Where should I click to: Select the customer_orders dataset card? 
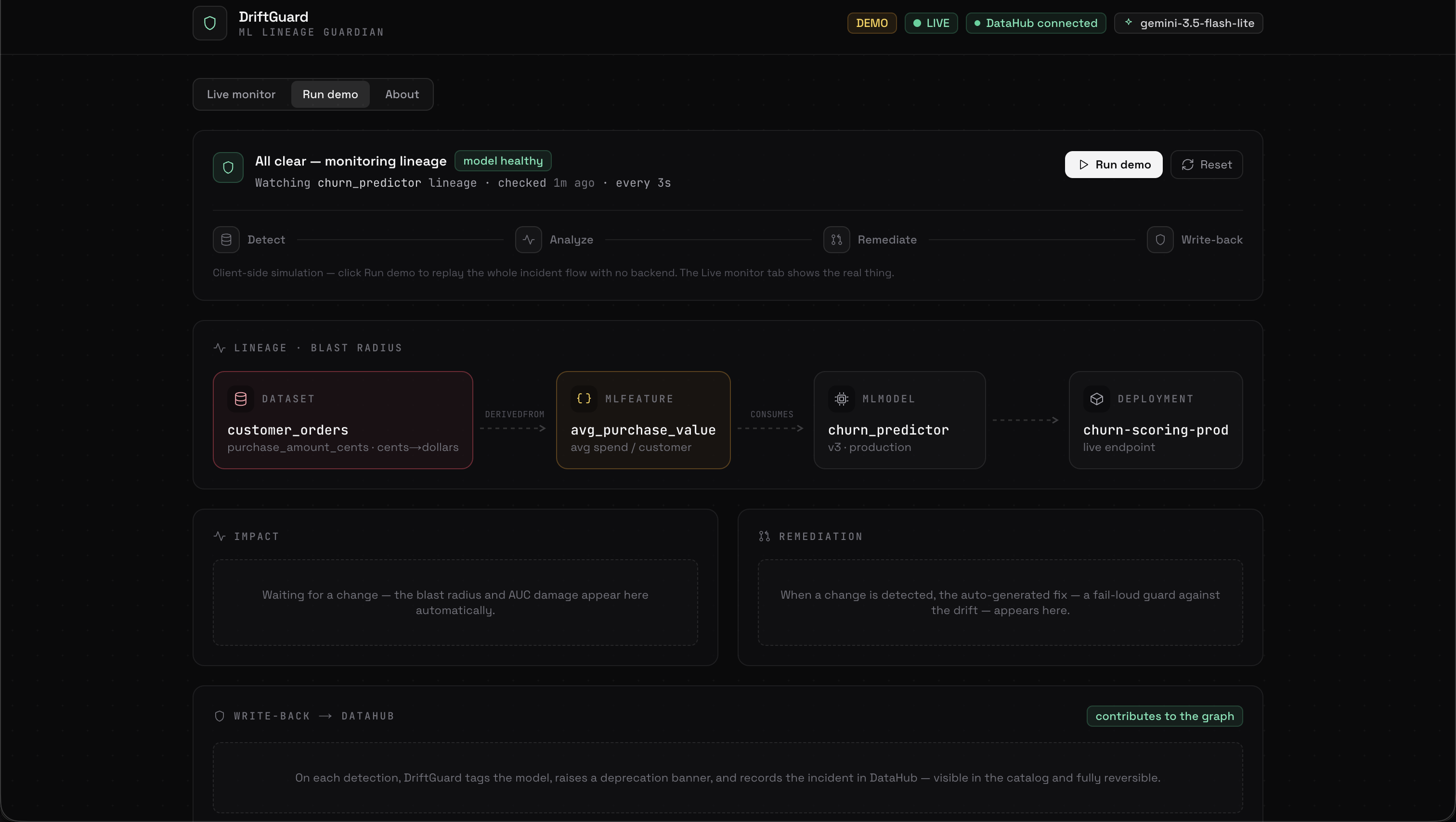click(342, 420)
